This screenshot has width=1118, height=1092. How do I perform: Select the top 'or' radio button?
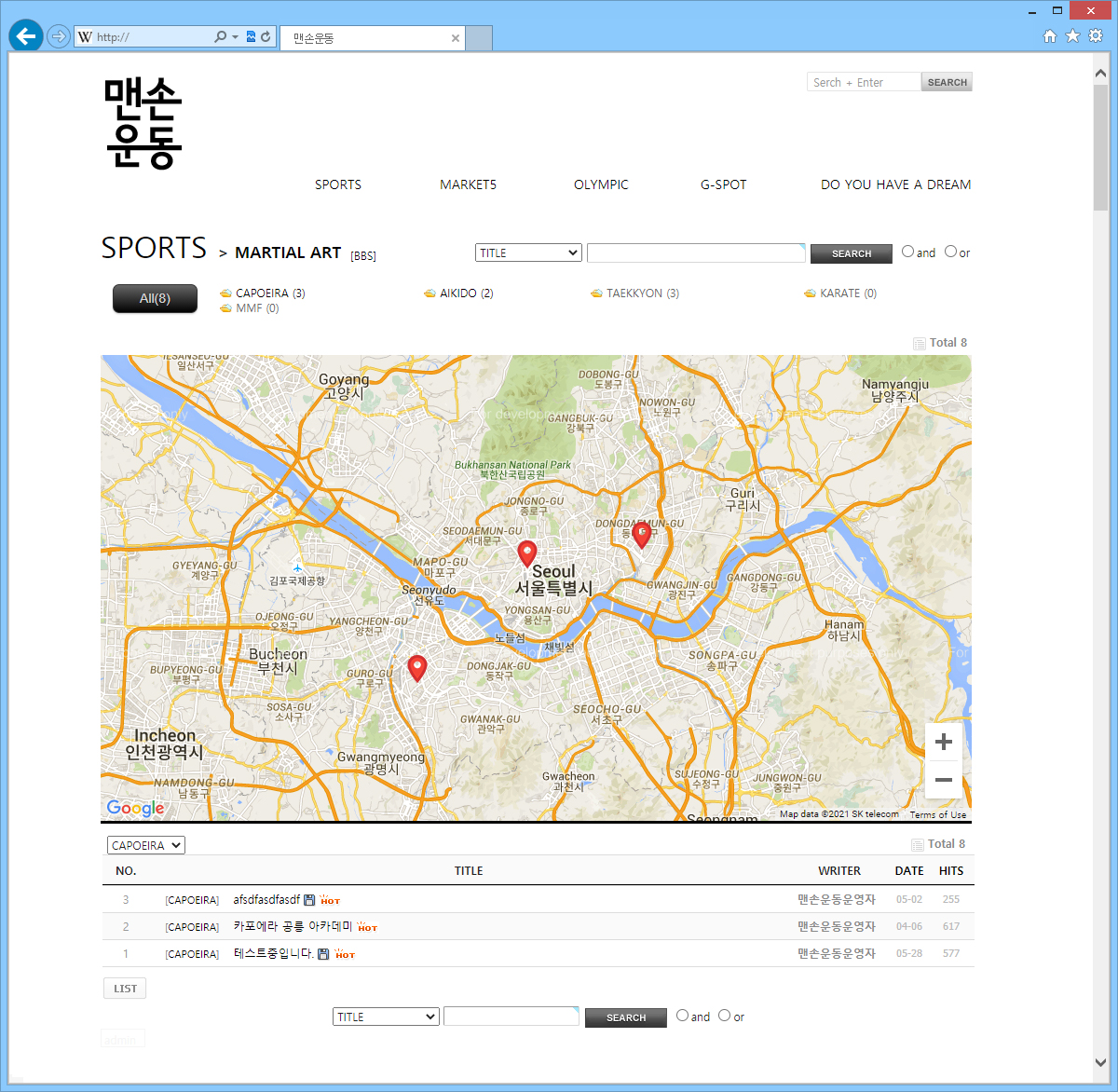pyautogui.click(x=950, y=252)
